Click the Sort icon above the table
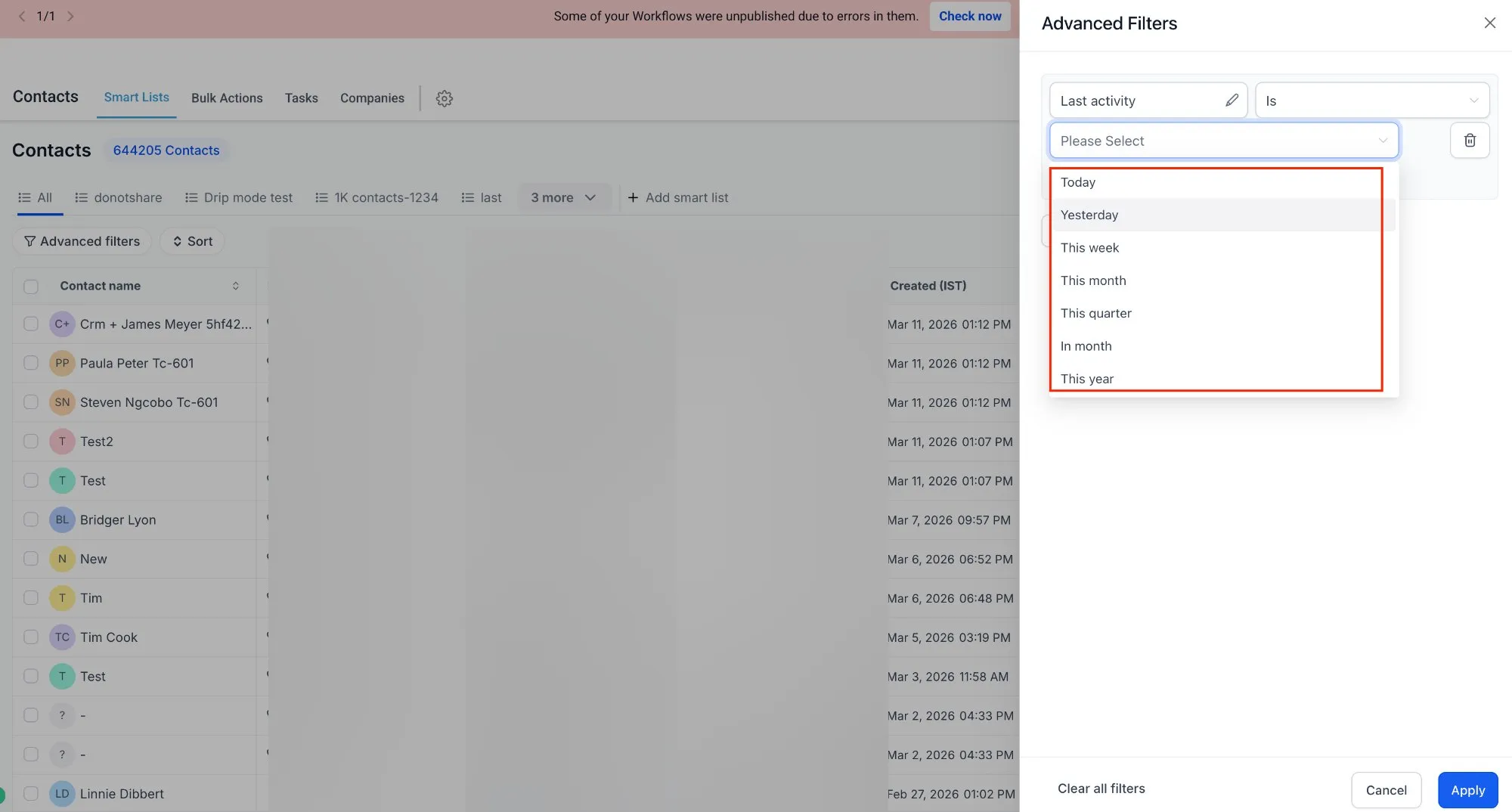 point(178,240)
